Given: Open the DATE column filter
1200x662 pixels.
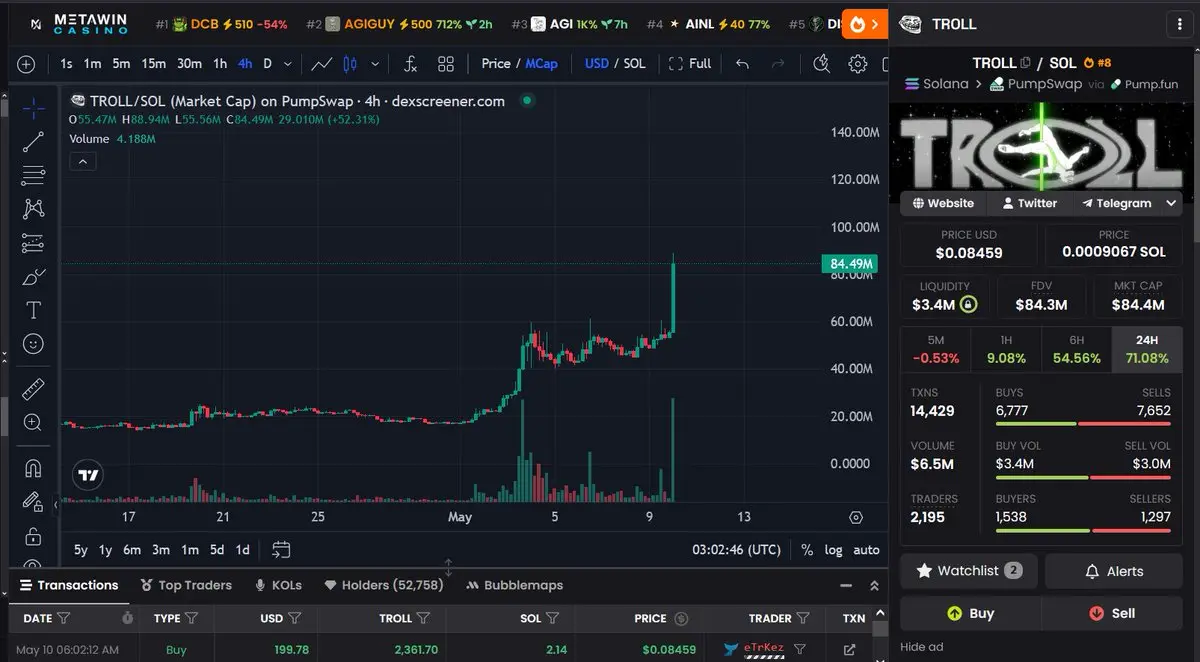Looking at the screenshot, I should [64, 618].
